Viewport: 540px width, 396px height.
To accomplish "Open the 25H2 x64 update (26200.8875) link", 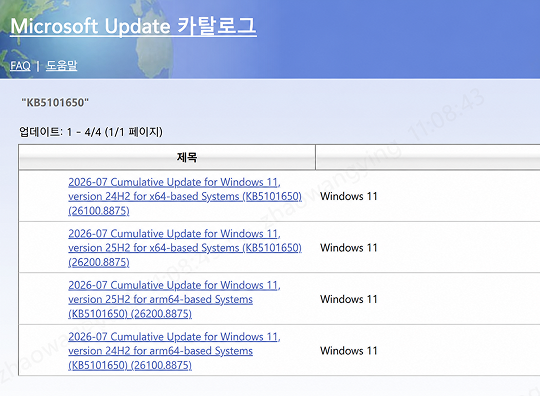I will [185, 248].
